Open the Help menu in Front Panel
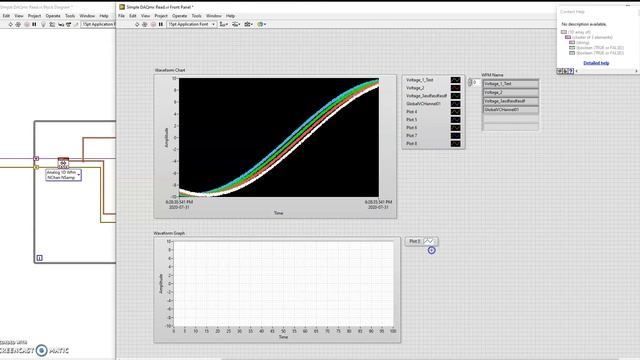 click(x=230, y=16)
